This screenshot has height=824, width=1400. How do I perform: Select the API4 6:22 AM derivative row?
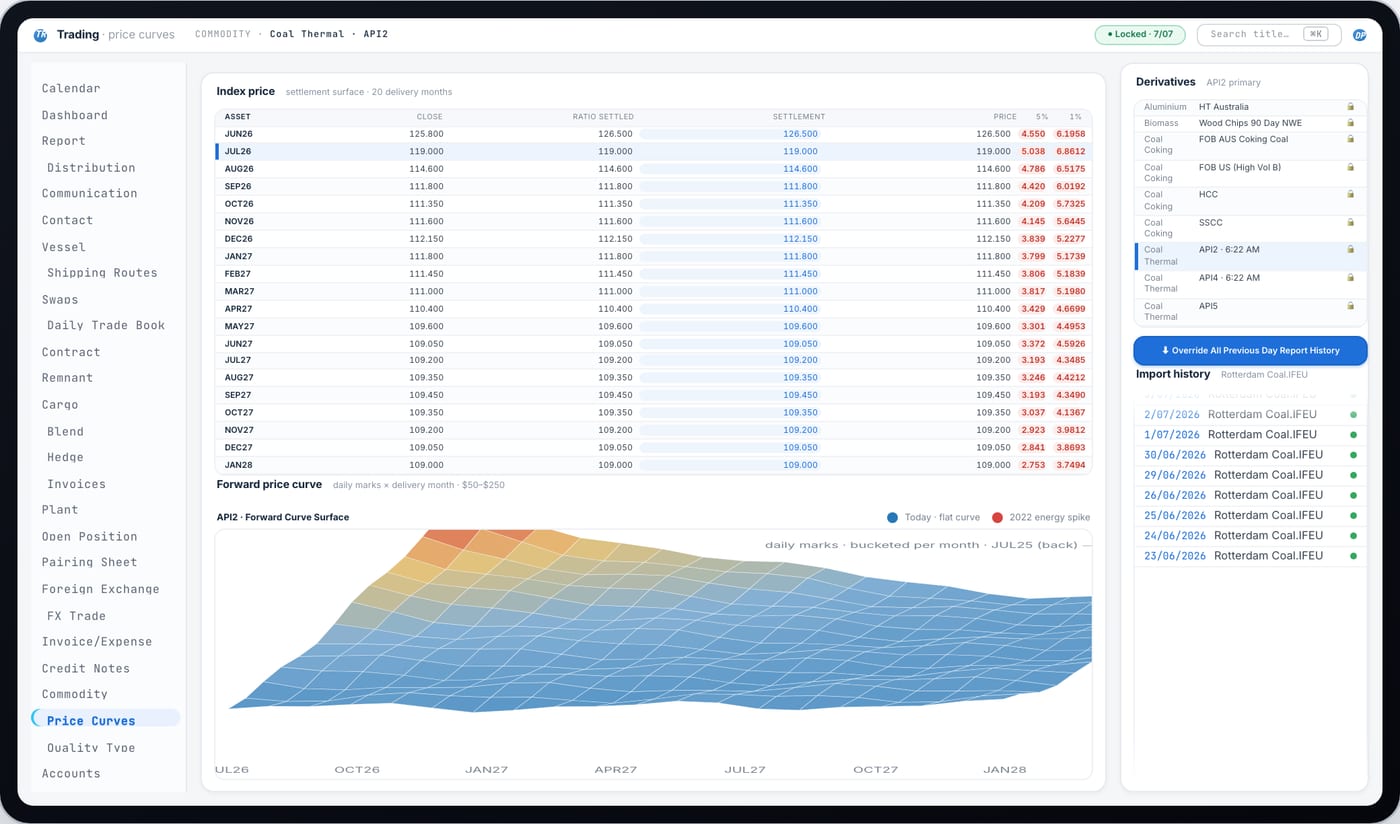click(x=1250, y=283)
